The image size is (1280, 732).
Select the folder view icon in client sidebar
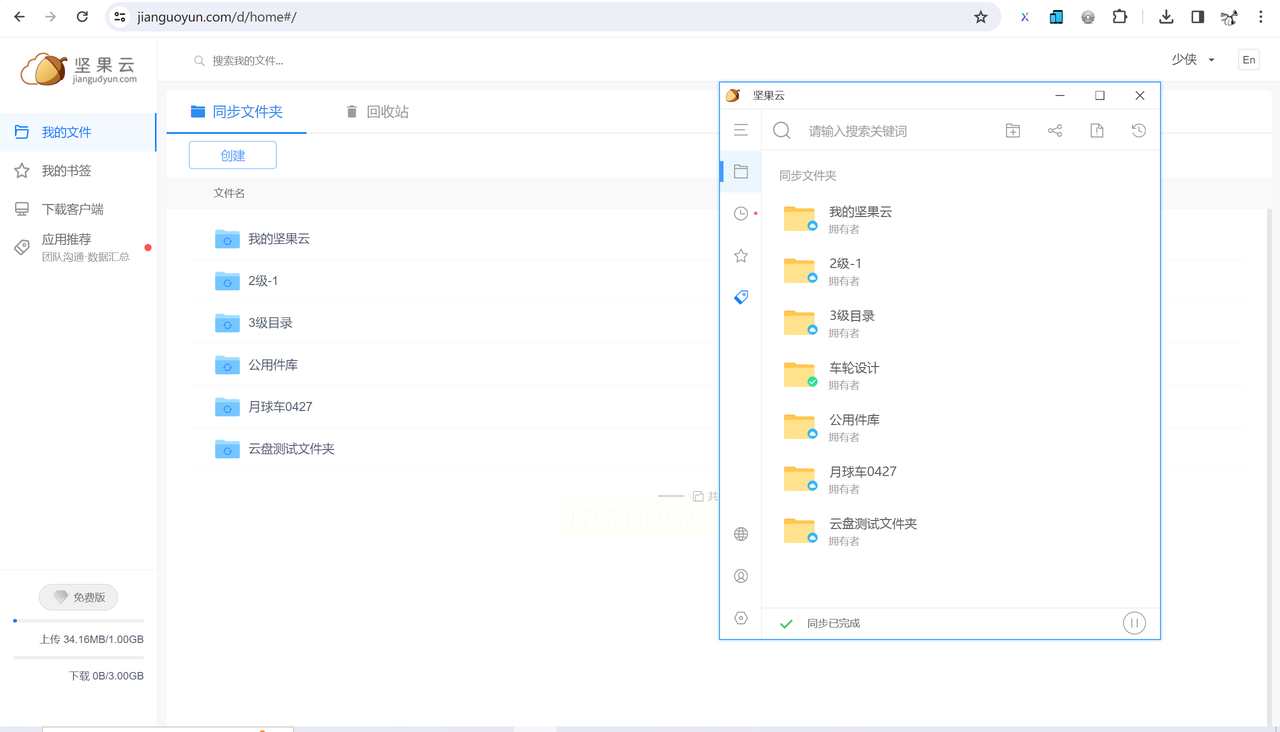point(741,172)
